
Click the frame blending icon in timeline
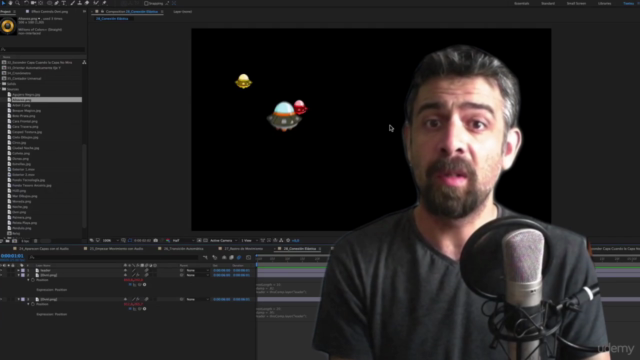click(x=231, y=258)
